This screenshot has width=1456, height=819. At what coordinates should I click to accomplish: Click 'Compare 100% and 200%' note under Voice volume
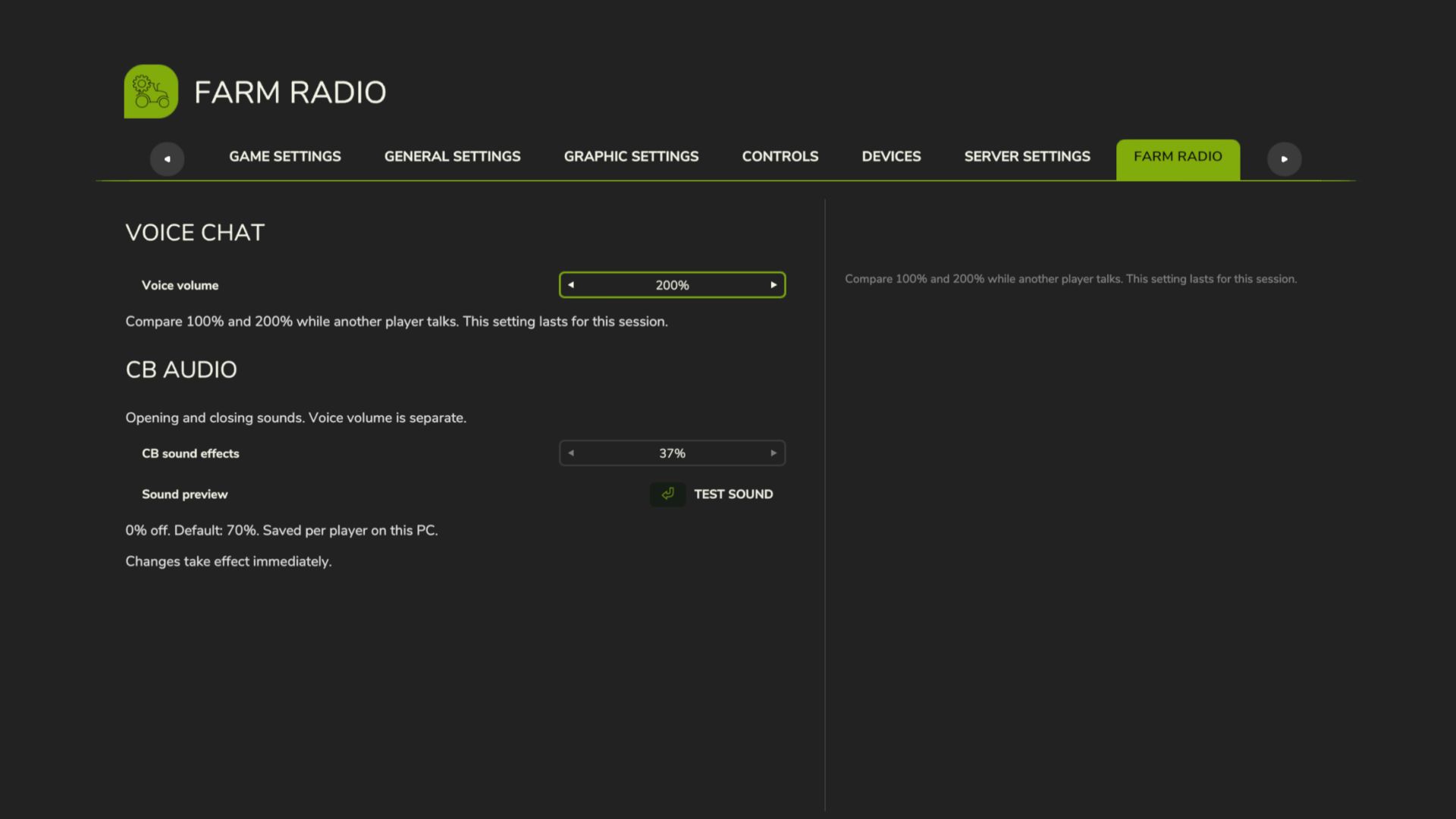[397, 322]
